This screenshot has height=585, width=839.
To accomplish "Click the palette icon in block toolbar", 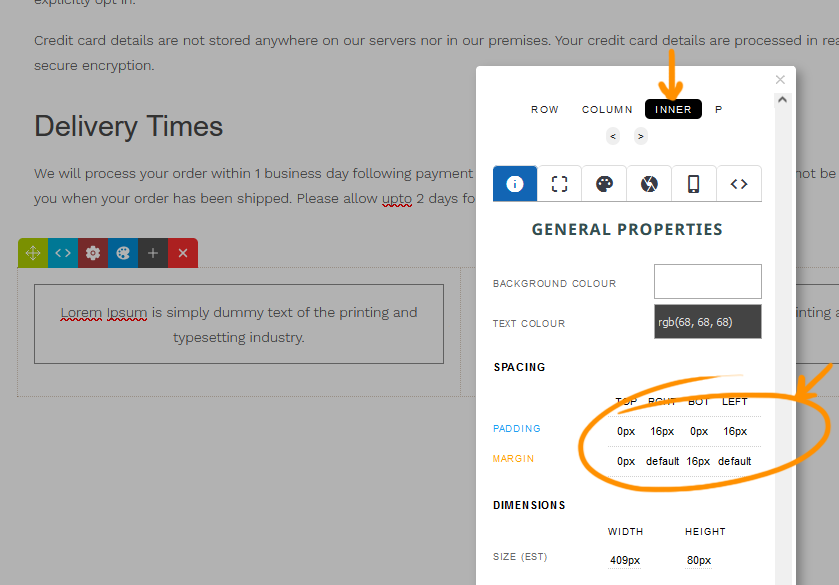I will [123, 253].
